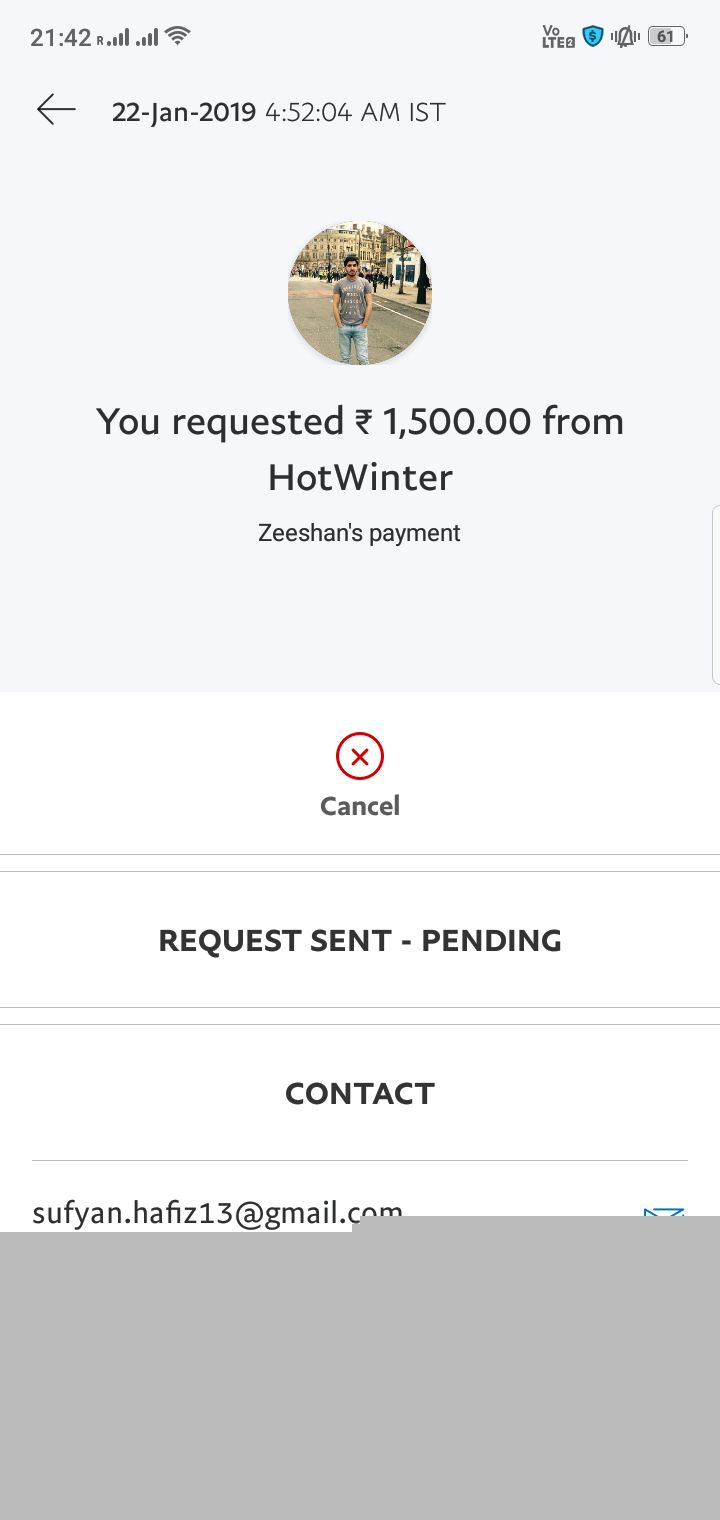Tap the CONTACT section heading
Image resolution: width=720 pixels, height=1520 pixels.
[x=360, y=1093]
